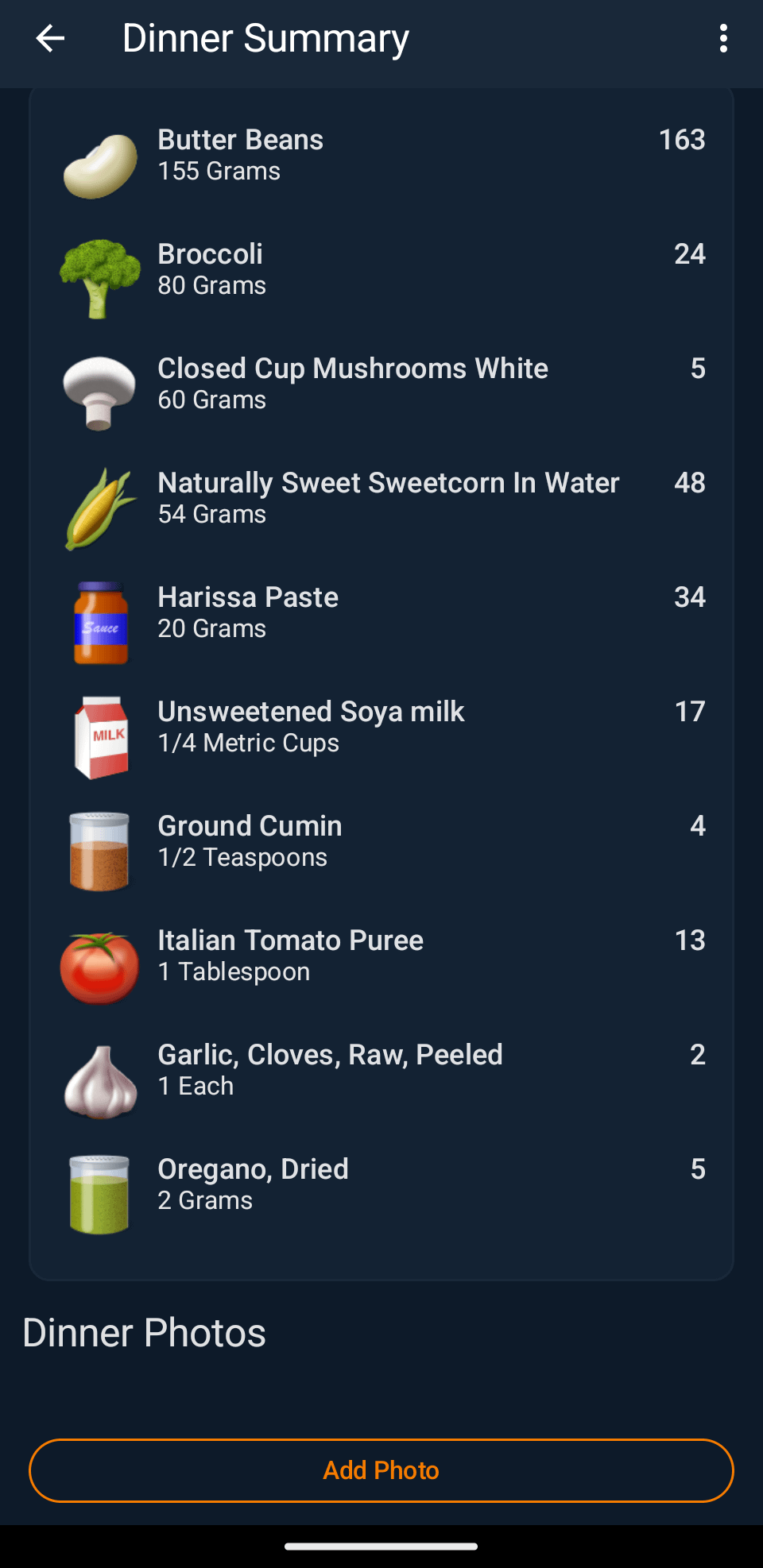The image size is (763, 1568).
Task: Tap the 163 calorie value for Butter Beans
Action: coord(681,140)
